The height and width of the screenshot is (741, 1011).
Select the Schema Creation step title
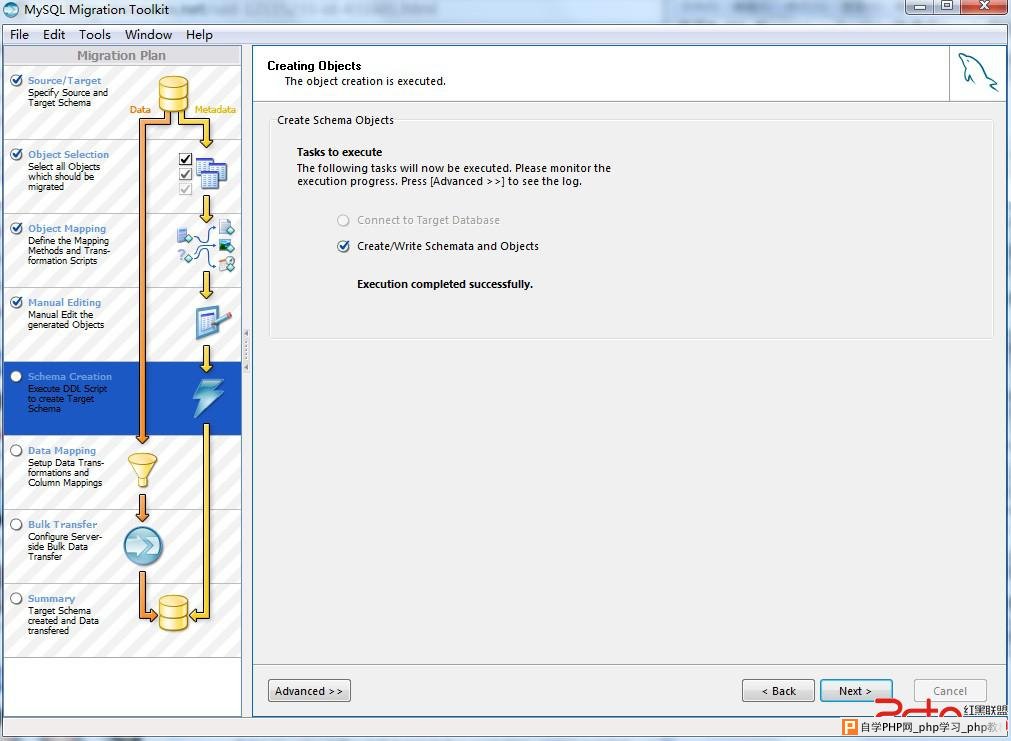click(x=70, y=377)
